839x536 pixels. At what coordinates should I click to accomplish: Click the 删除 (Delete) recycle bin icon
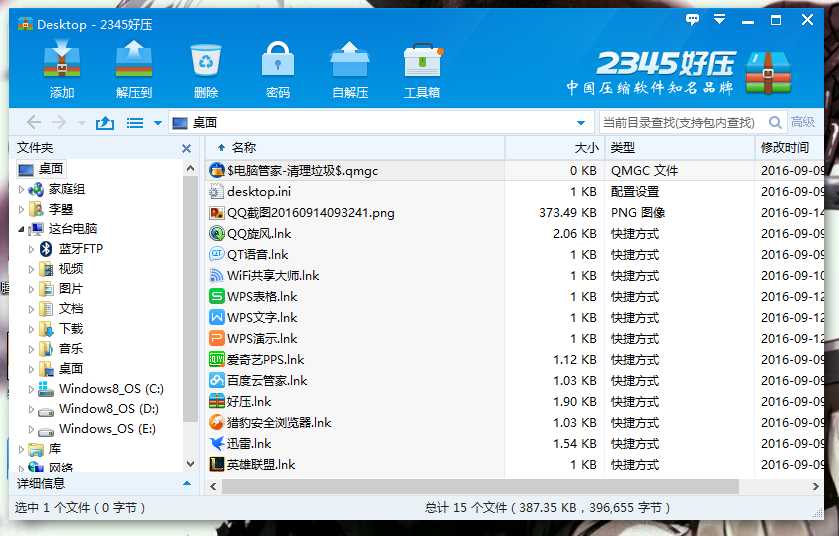pyautogui.click(x=206, y=60)
